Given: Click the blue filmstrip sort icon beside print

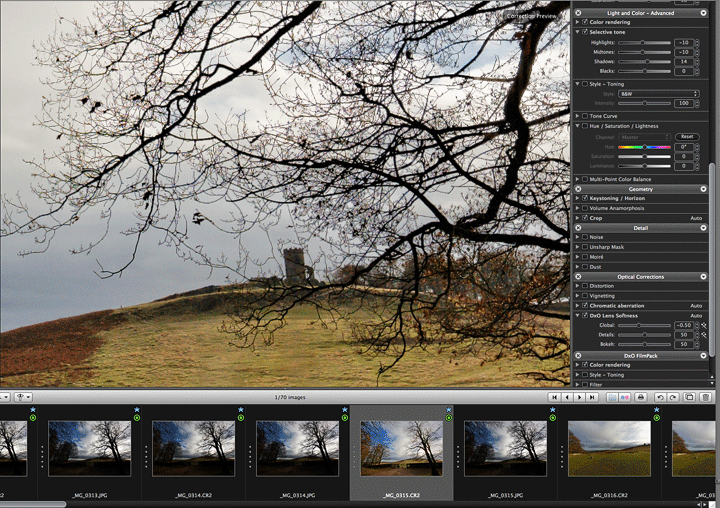Looking at the screenshot, I should (612, 397).
